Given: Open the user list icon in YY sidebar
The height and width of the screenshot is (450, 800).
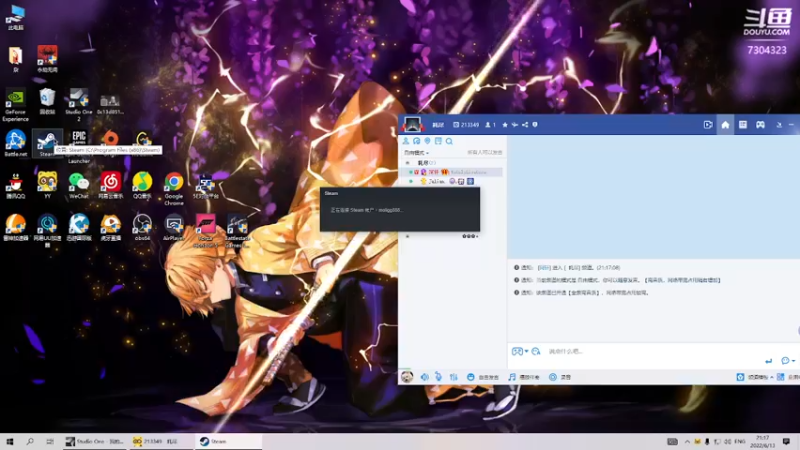Looking at the screenshot, I should [x=406, y=141].
